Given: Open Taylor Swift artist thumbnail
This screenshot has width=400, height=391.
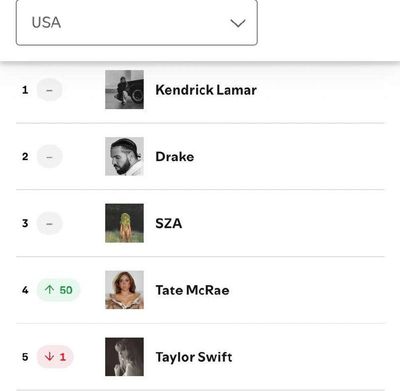Looking at the screenshot, I should point(124,357).
